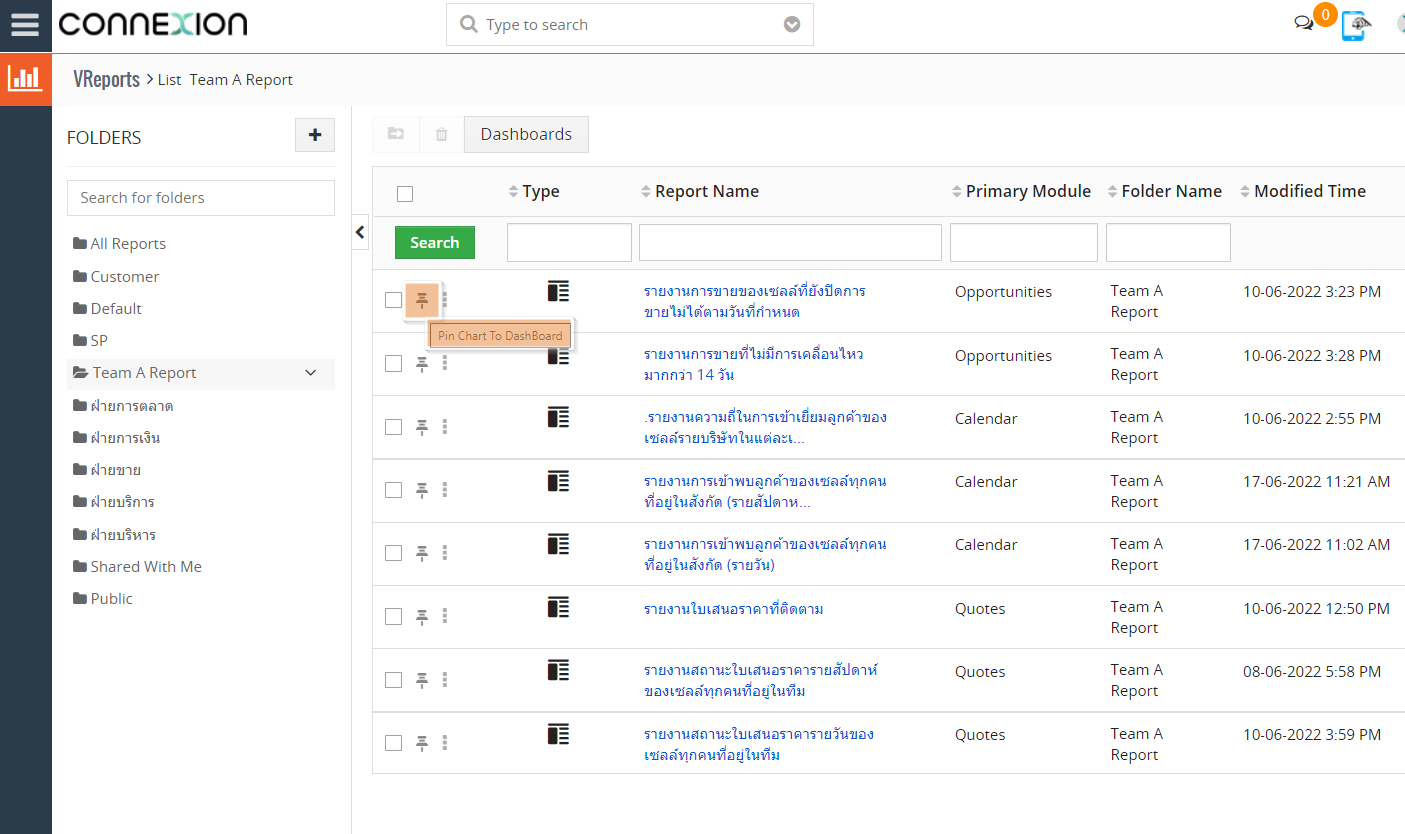1405x834 pixels.
Task: Click the green Search button
Action: [x=434, y=243]
